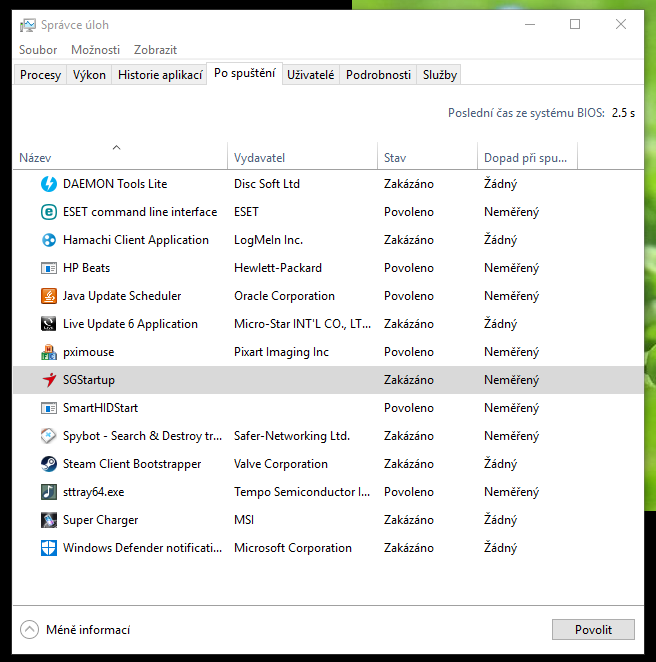Open the Možnosti menu
Image resolution: width=656 pixels, height=662 pixels.
95,50
